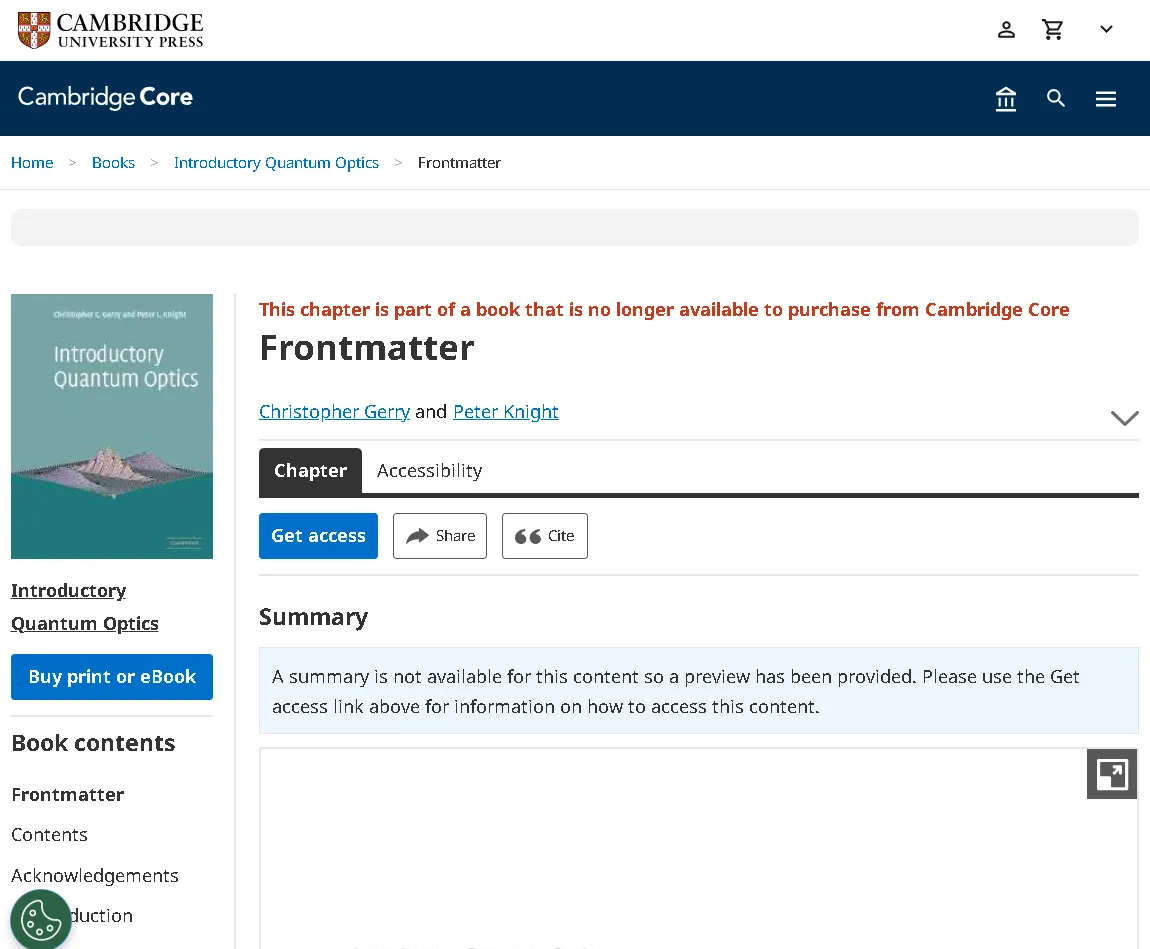Click the account profile icon

click(x=1006, y=29)
